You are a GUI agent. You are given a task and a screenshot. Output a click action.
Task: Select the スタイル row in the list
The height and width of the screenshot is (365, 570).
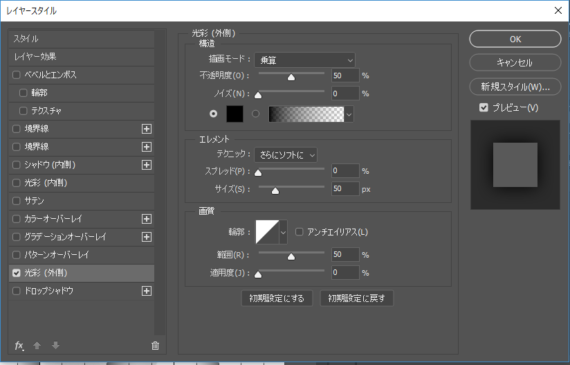pos(81,39)
